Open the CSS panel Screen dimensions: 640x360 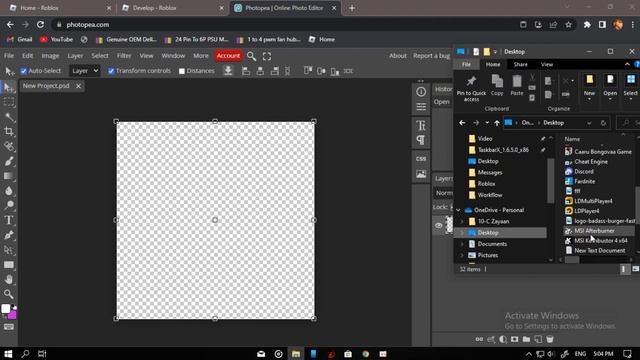tap(421, 159)
